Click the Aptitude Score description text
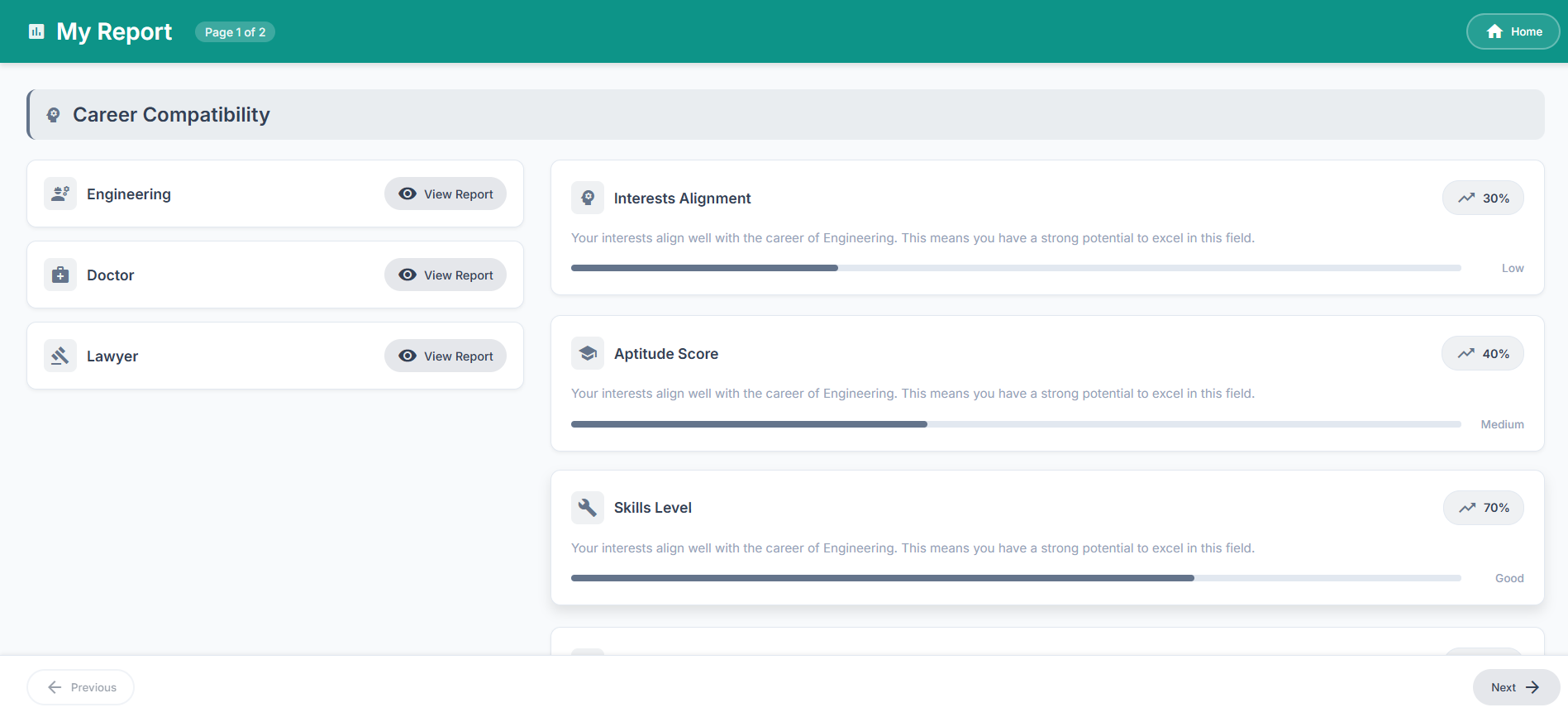The image size is (1568, 717). pyautogui.click(x=913, y=393)
